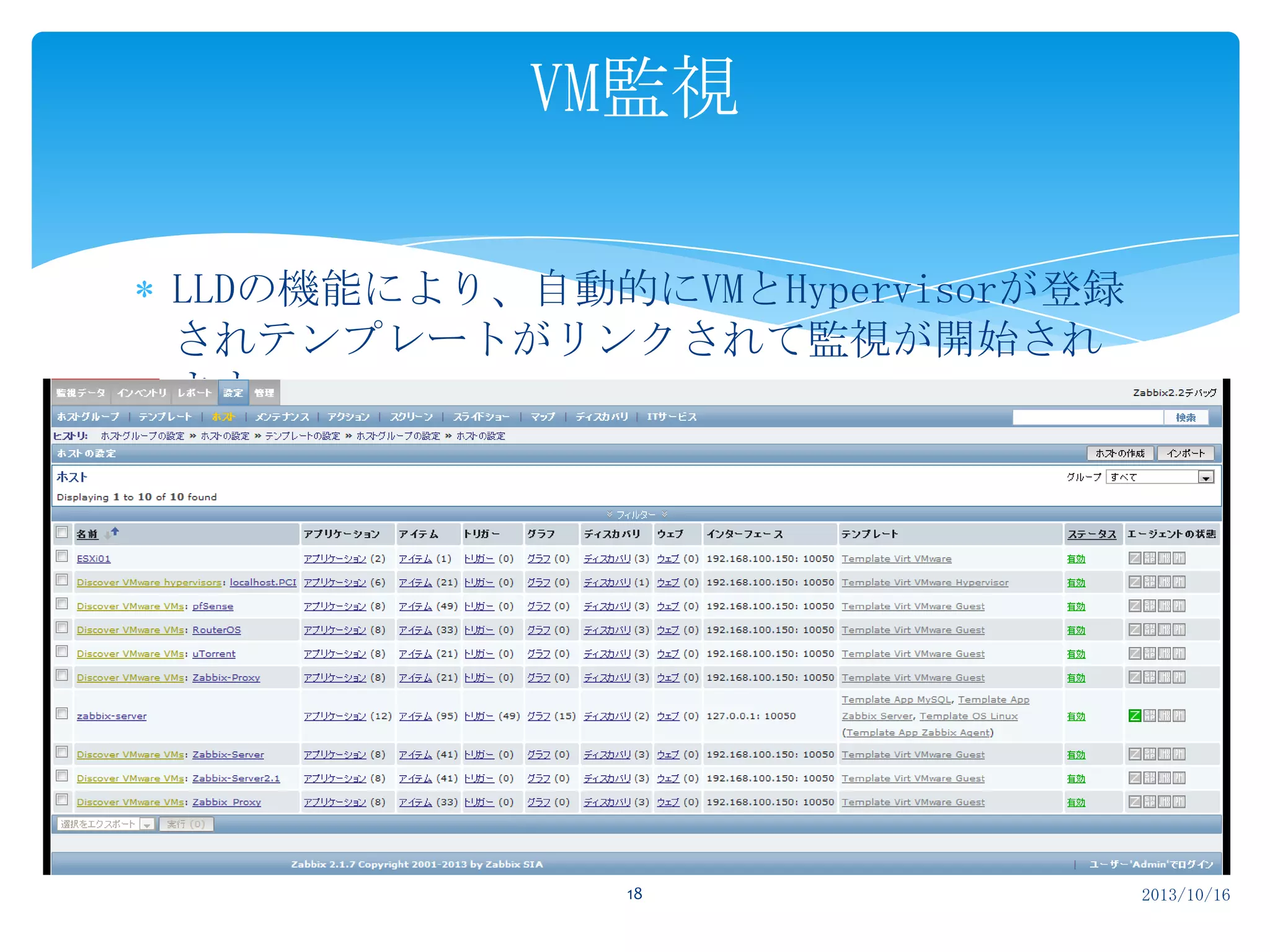Screen dimensions: 1270x952
Task: Open Template Virt VMware Hypervisor link
Action: pyautogui.click(x=925, y=583)
